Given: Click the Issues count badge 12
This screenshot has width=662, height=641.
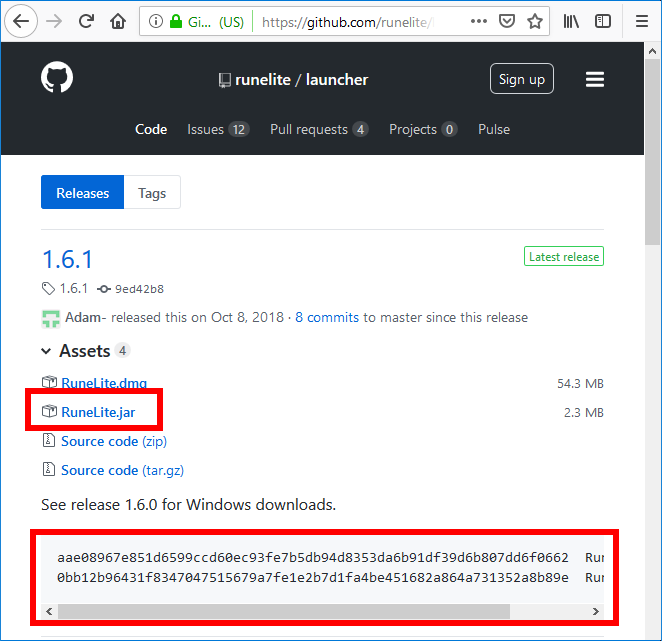Looking at the screenshot, I should click(239, 129).
